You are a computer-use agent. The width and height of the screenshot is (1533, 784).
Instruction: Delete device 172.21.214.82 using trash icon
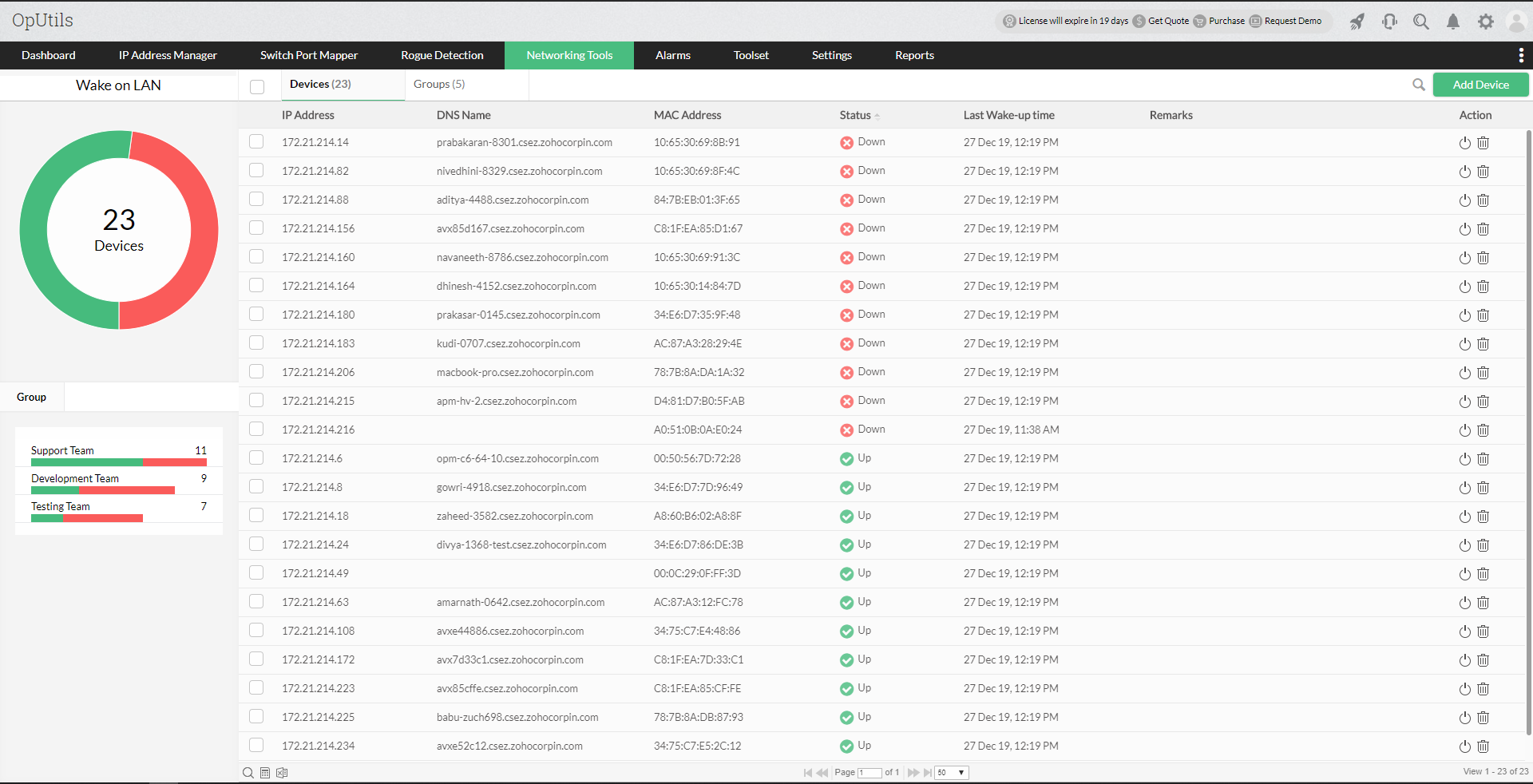1483,172
